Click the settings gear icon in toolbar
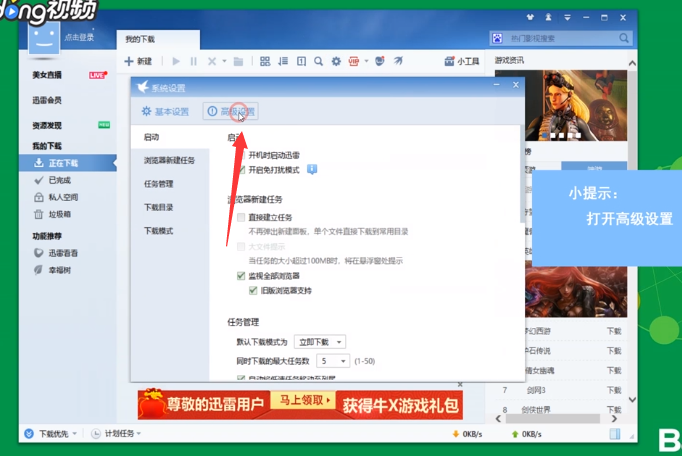 (336, 61)
